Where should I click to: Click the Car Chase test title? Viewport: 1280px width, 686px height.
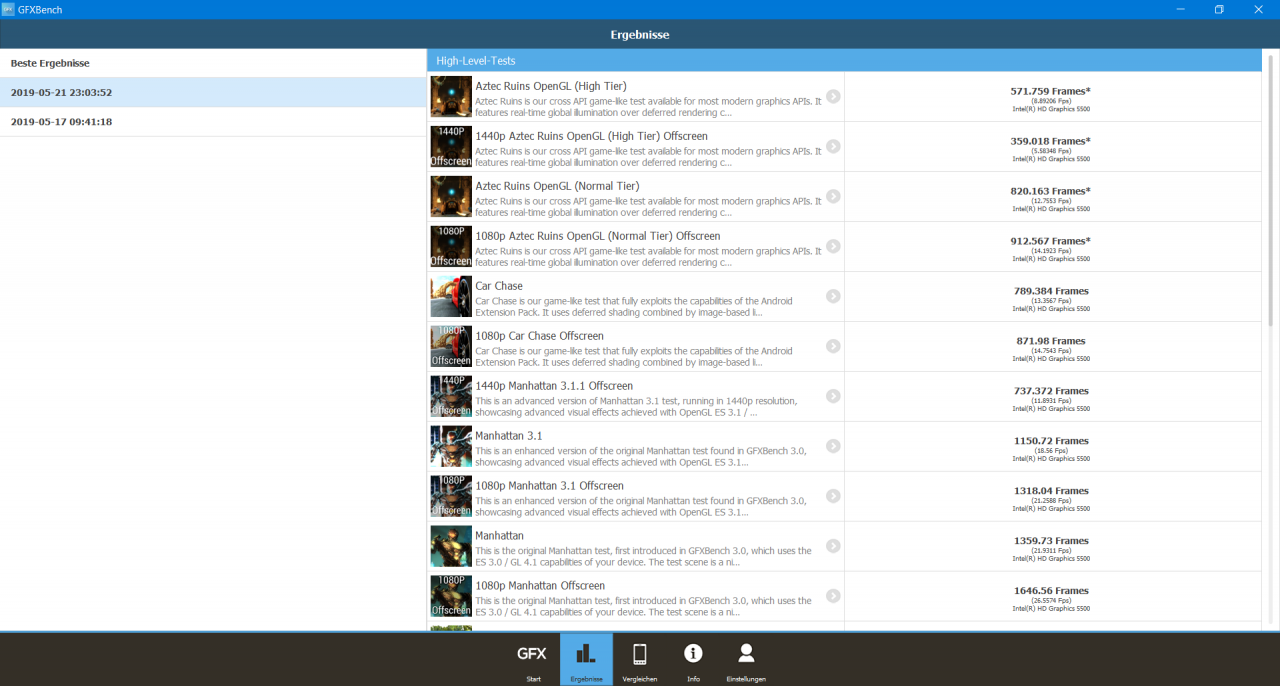499,286
